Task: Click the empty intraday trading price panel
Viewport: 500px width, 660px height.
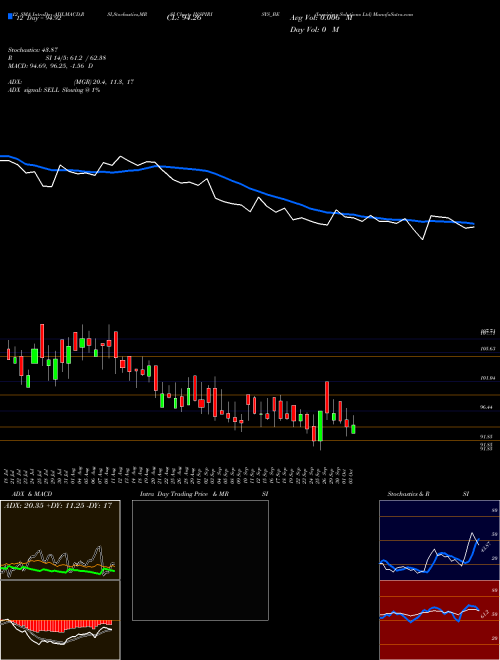Action: (x=200, y=560)
